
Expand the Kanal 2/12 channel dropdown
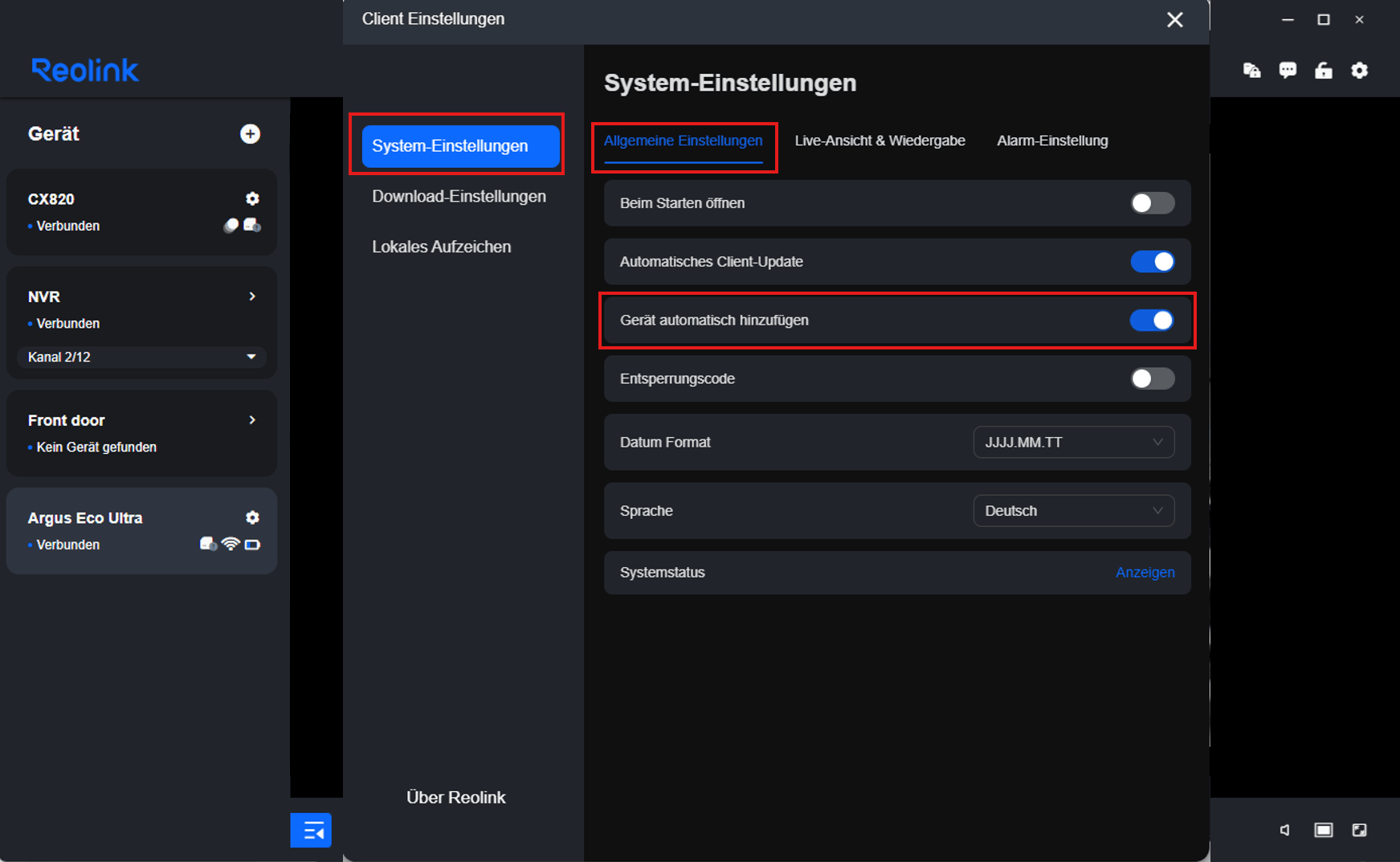click(141, 357)
